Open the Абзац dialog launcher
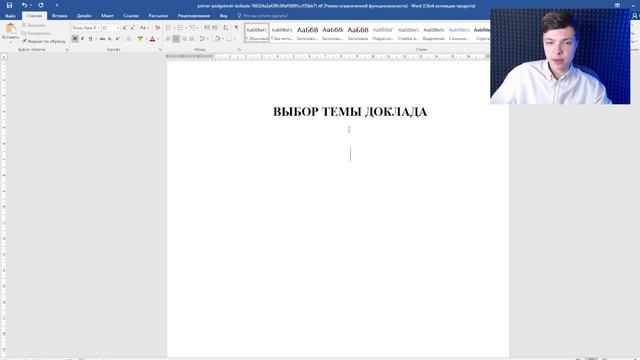 [239, 50]
